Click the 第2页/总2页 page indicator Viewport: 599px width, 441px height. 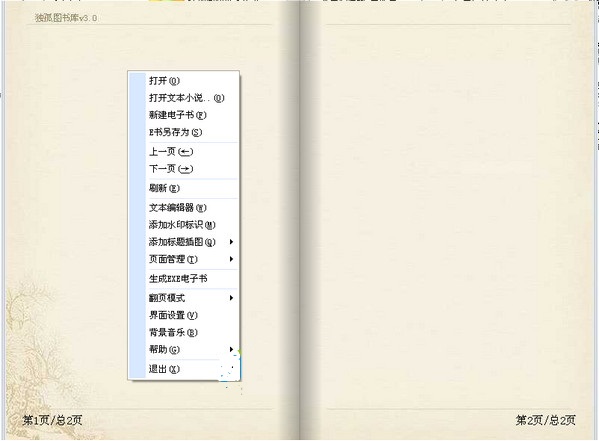(x=546, y=420)
